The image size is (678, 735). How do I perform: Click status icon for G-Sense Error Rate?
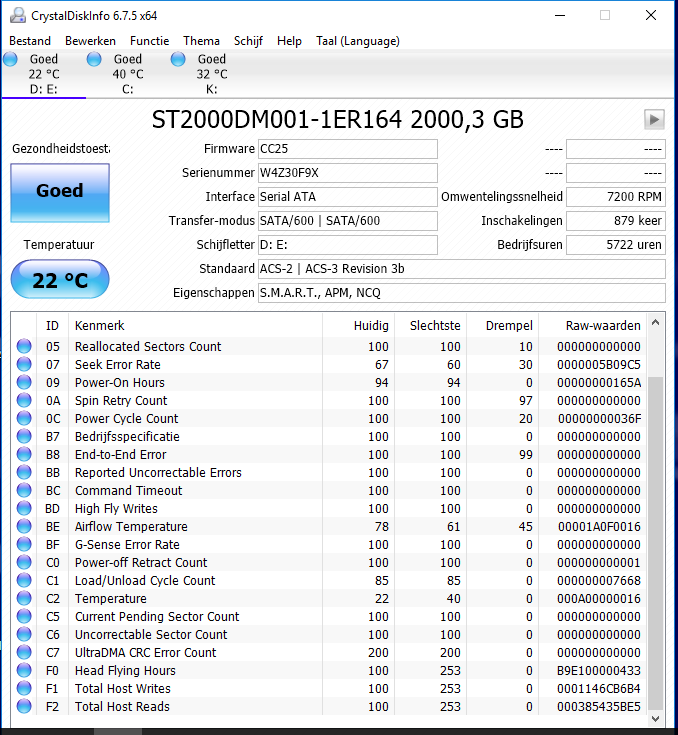click(24, 544)
